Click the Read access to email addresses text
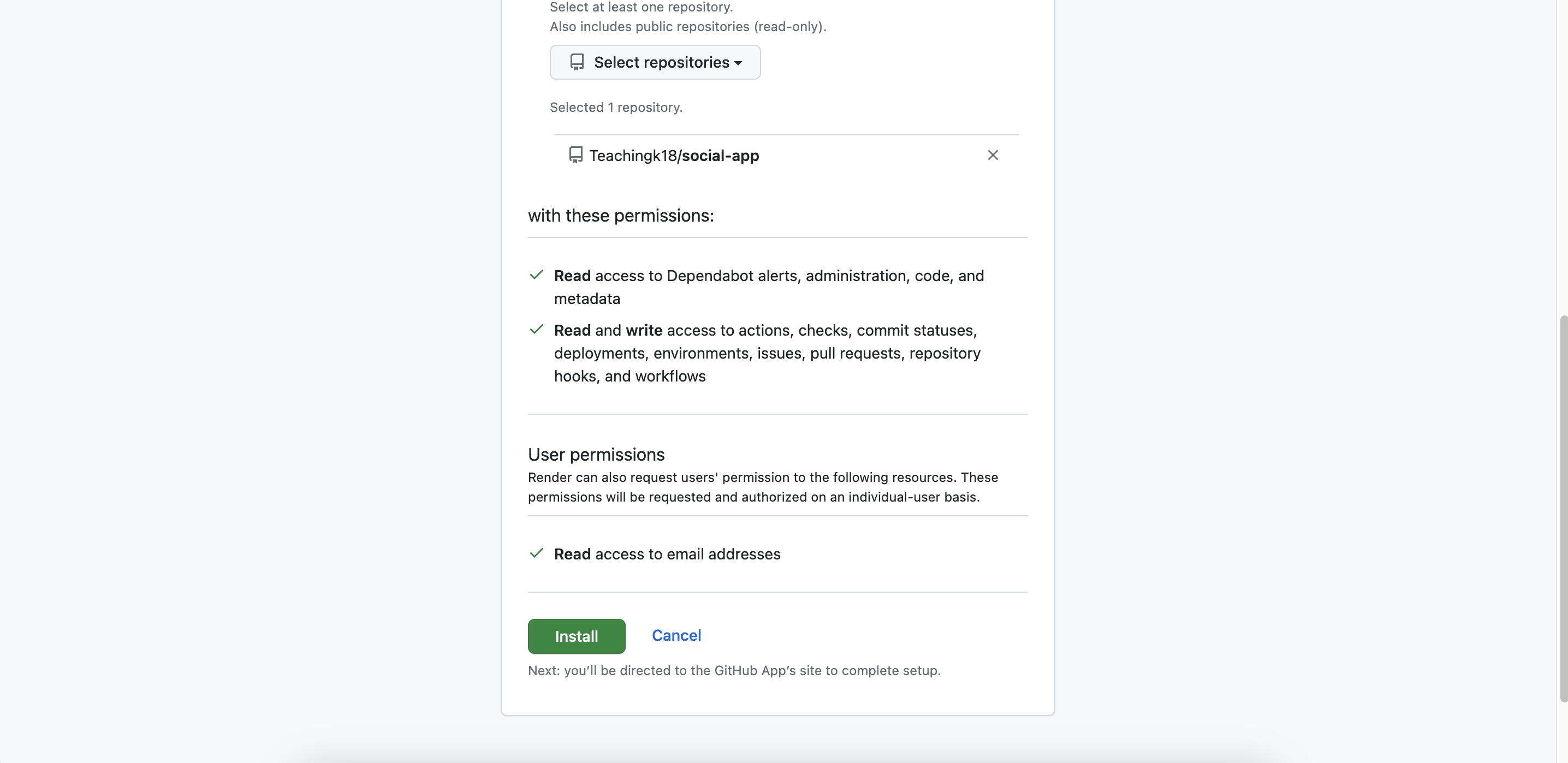This screenshot has height=763, width=1568. (x=667, y=553)
